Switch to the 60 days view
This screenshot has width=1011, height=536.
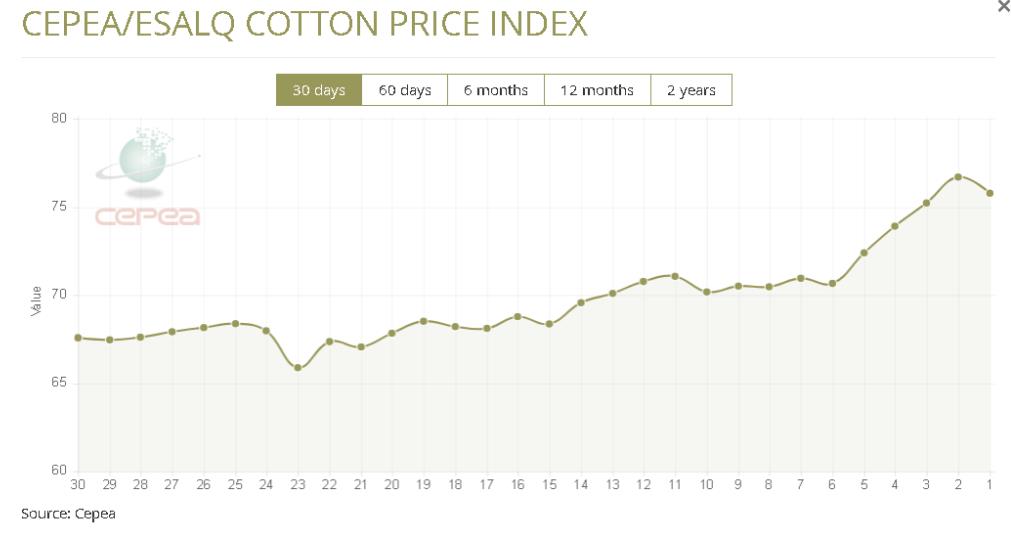[x=404, y=90]
